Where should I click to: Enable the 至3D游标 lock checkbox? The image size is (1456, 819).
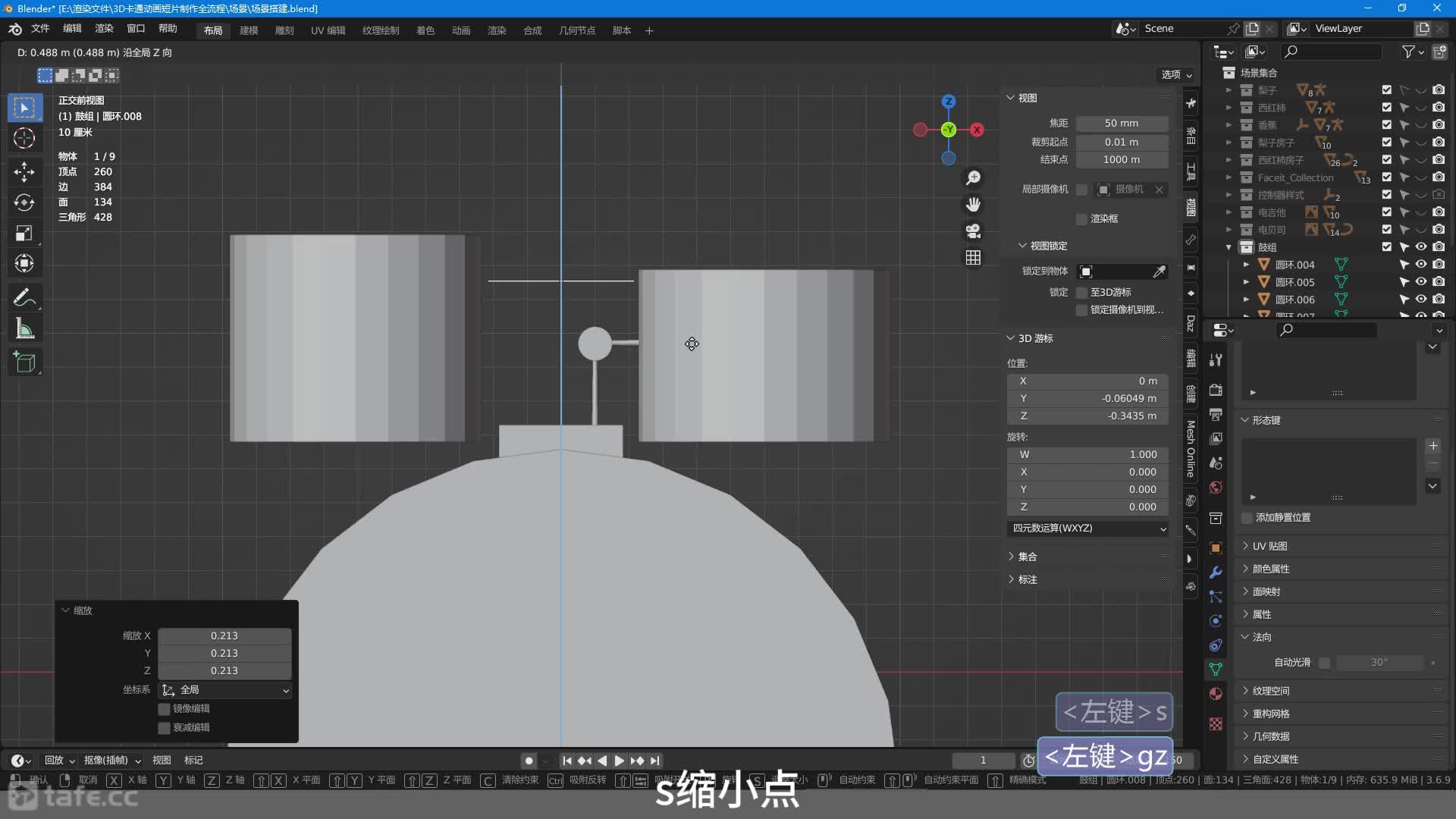click(1082, 293)
